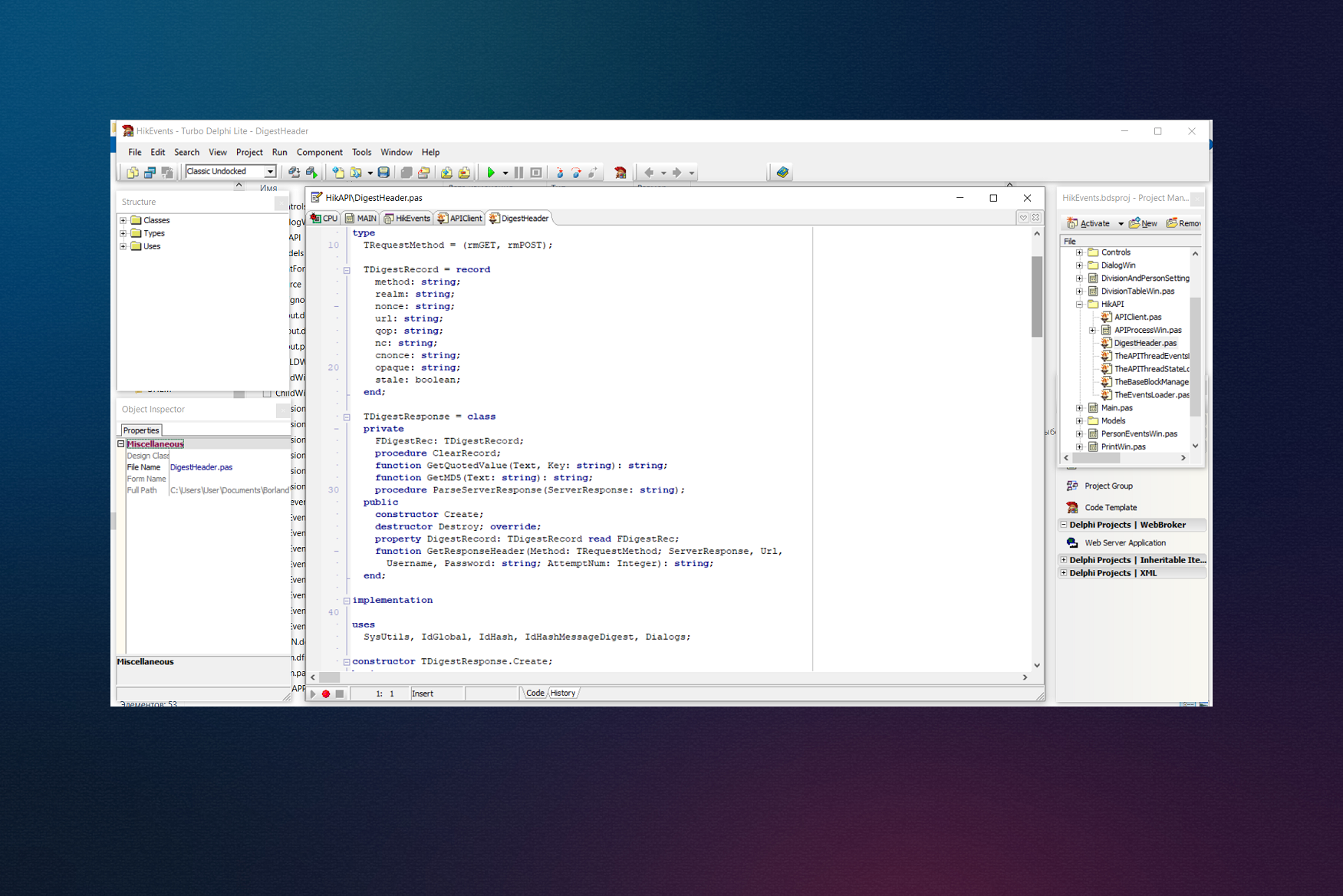
Task: Select Main.pas in Project Manager tree
Action: (x=1117, y=408)
